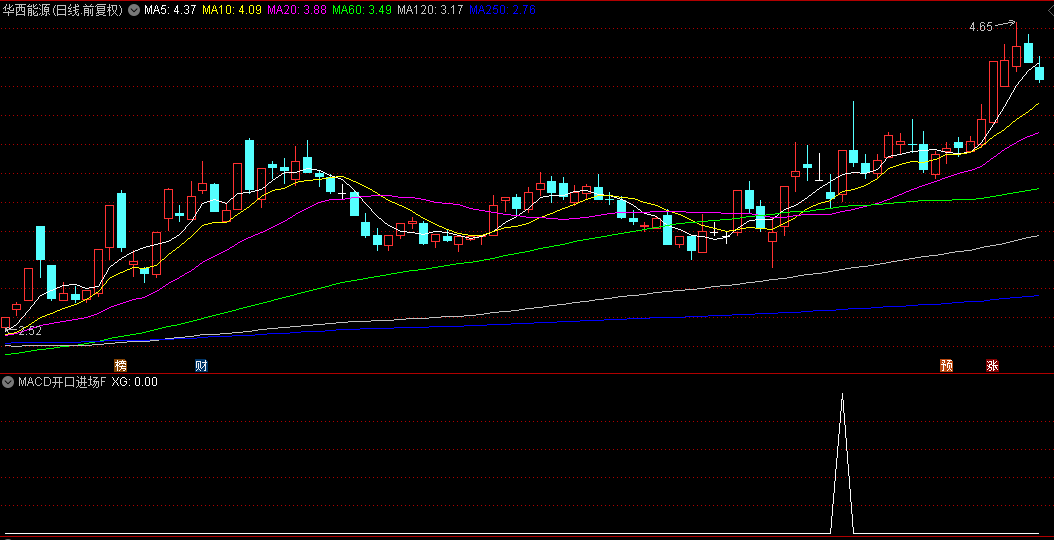Screen dimensions: 1054x540
Task: Open the 榜 ranking marker icon
Action: [120, 366]
